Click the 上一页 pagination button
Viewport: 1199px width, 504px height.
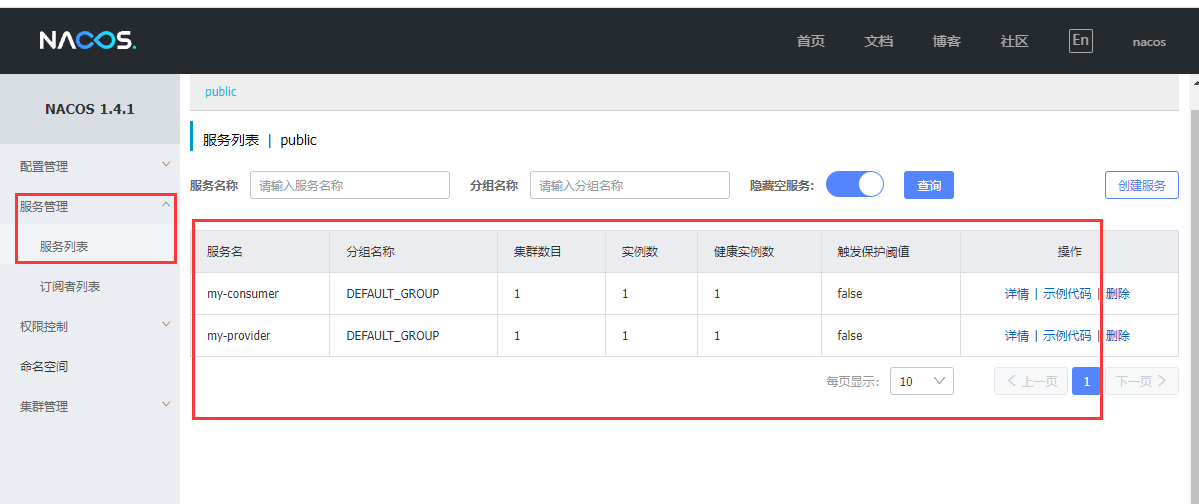(1031, 381)
